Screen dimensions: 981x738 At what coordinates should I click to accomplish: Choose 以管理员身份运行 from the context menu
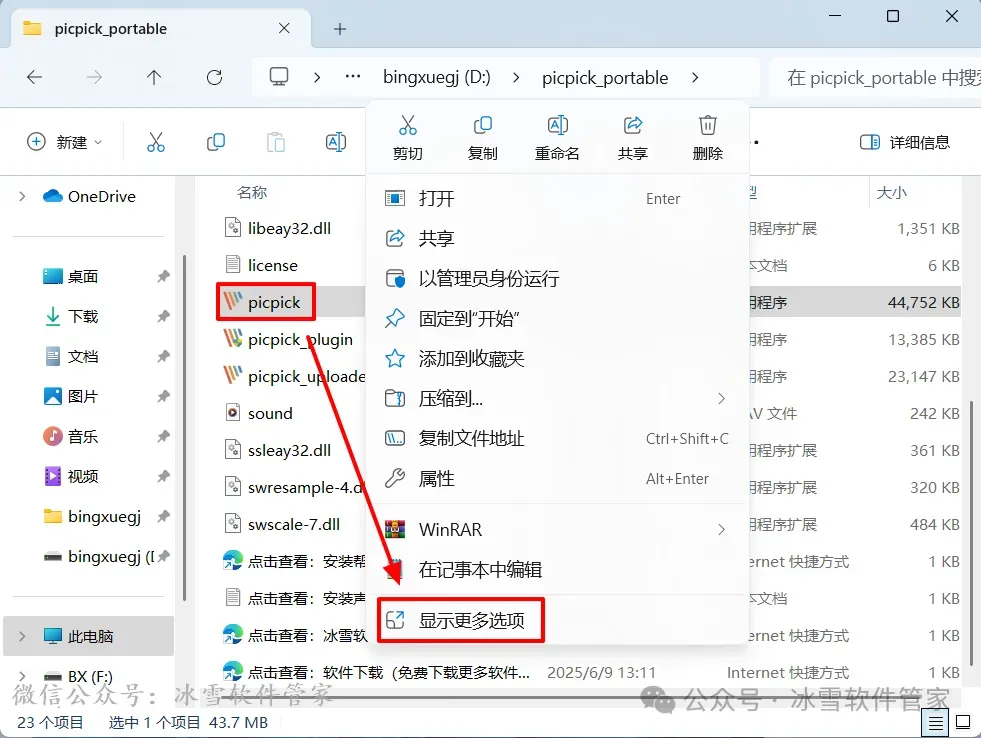[557, 278]
